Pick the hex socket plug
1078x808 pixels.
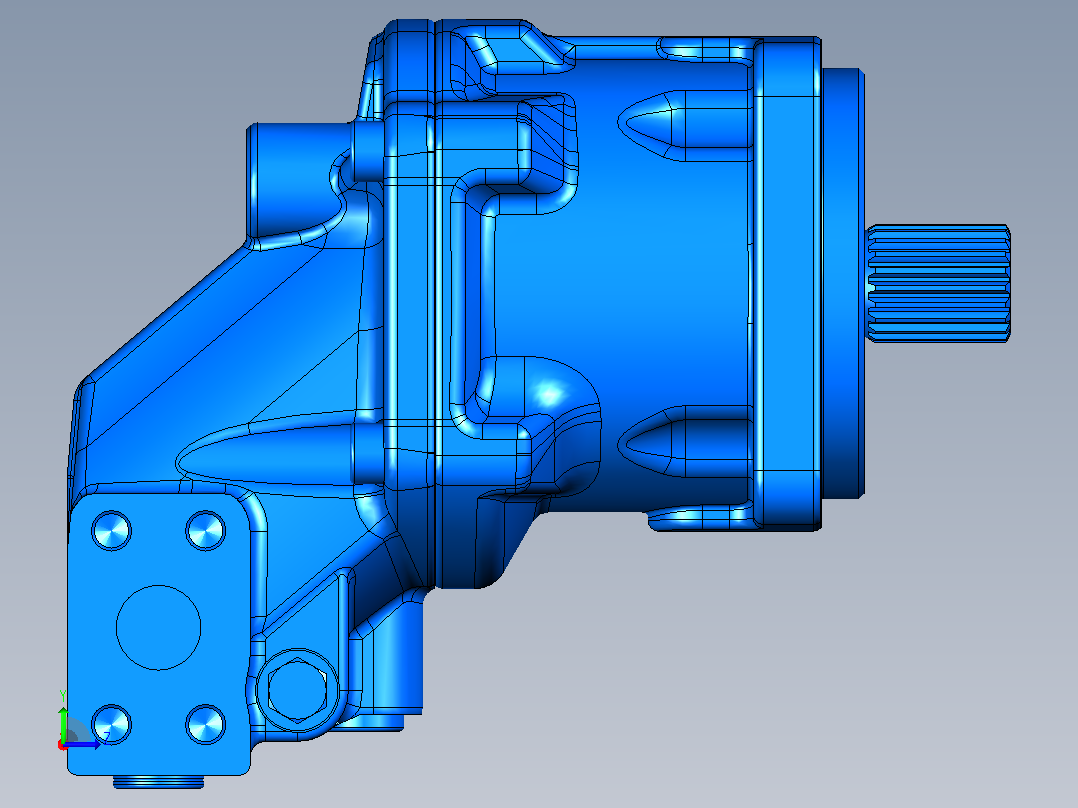(x=296, y=690)
